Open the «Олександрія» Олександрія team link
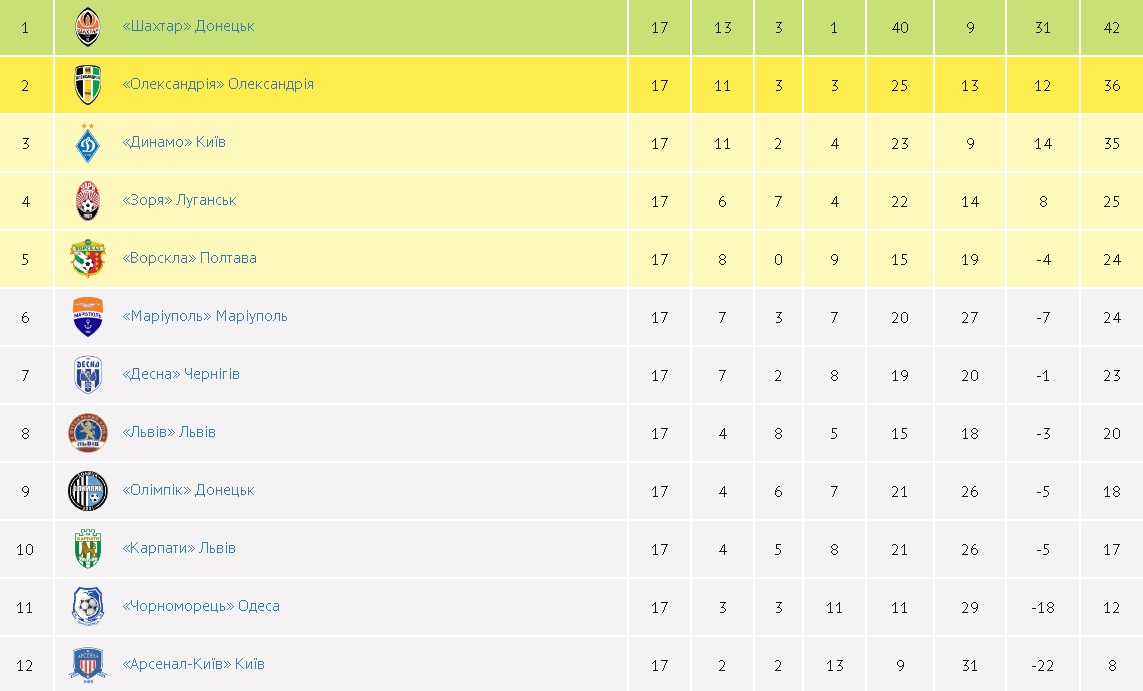1143x691 pixels. [218, 84]
